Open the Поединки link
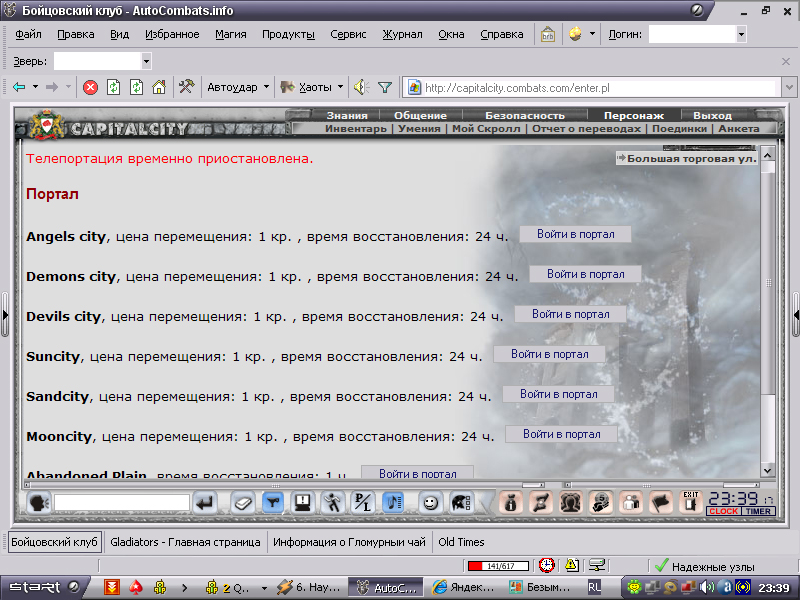This screenshot has height=600, width=800. click(680, 129)
